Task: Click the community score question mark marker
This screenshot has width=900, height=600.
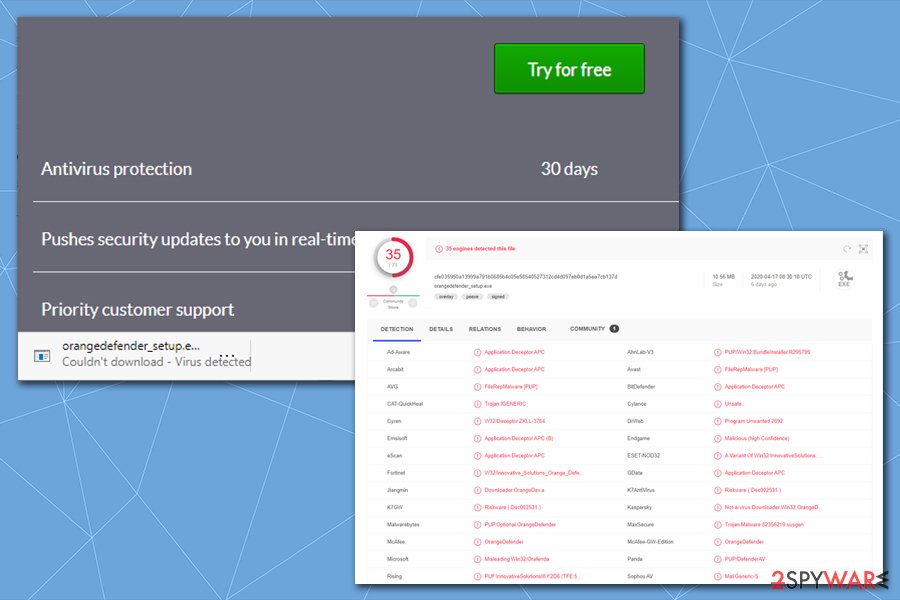Action: pos(393,289)
